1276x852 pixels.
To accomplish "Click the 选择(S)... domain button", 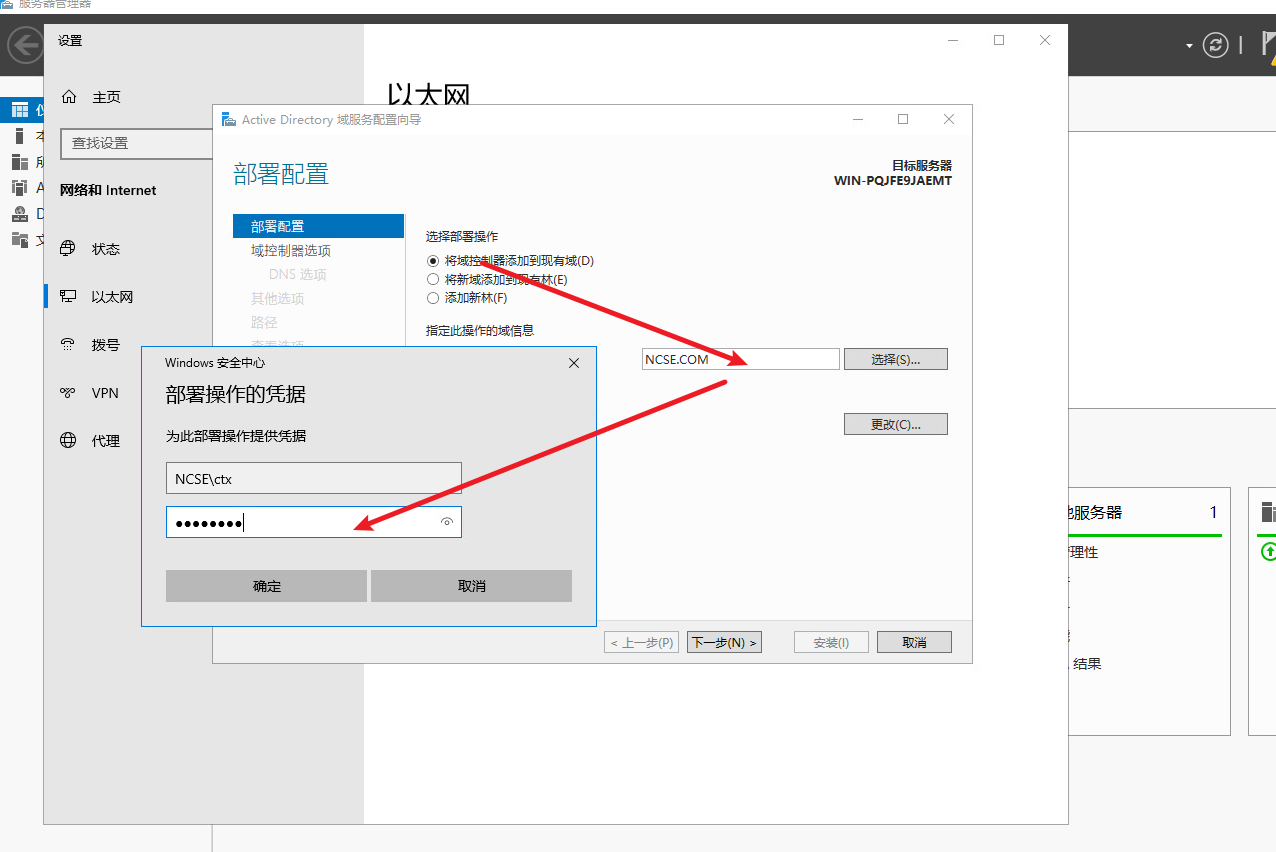I will click(895, 359).
